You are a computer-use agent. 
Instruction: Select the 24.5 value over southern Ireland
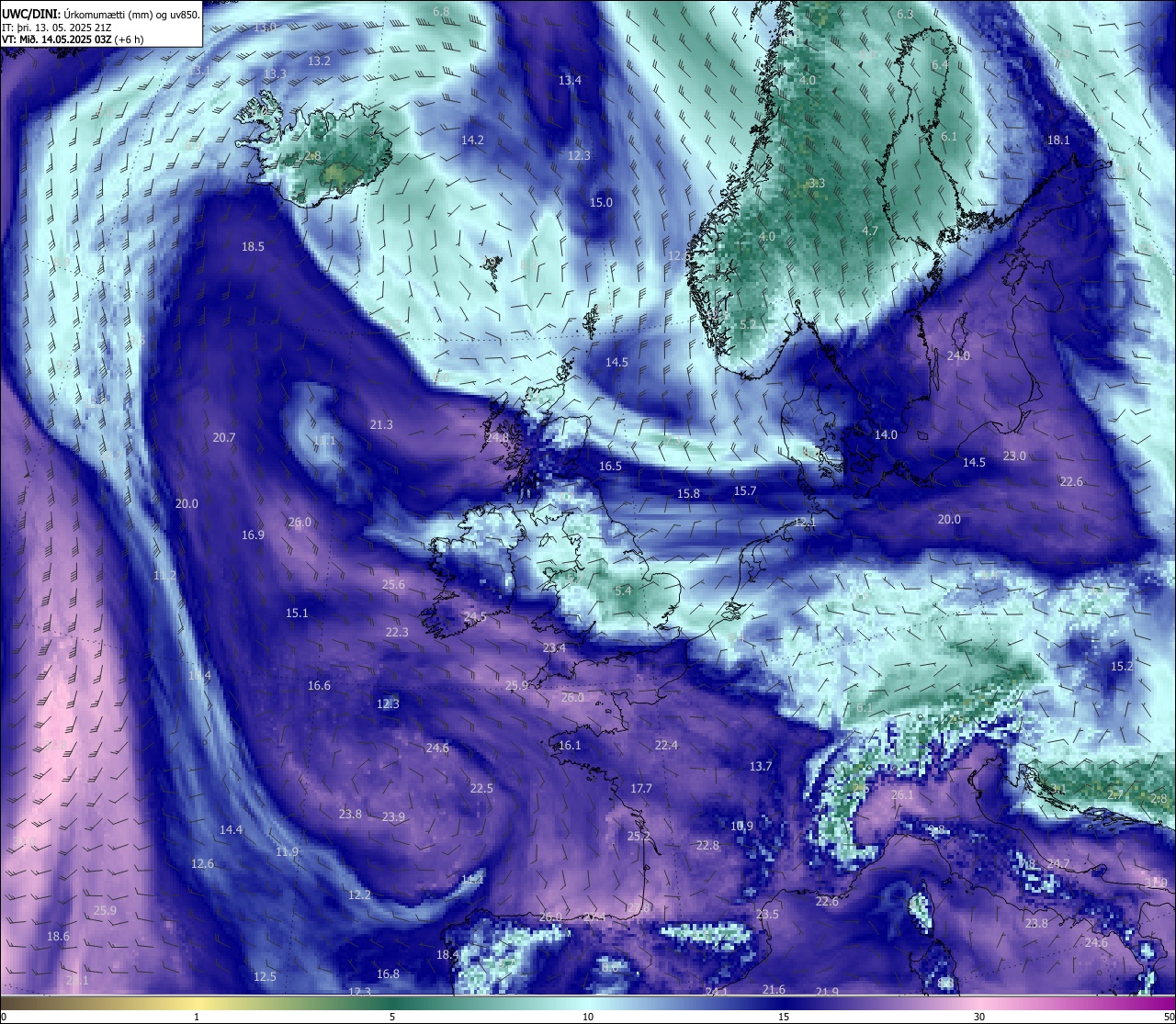click(x=475, y=617)
